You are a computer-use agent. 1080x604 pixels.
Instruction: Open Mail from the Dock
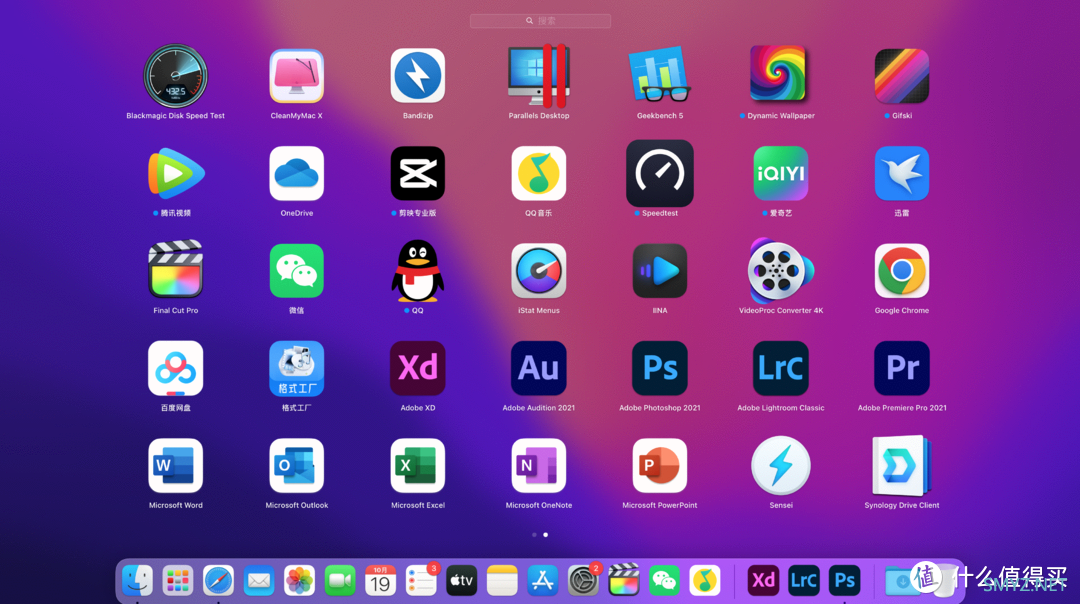(259, 581)
